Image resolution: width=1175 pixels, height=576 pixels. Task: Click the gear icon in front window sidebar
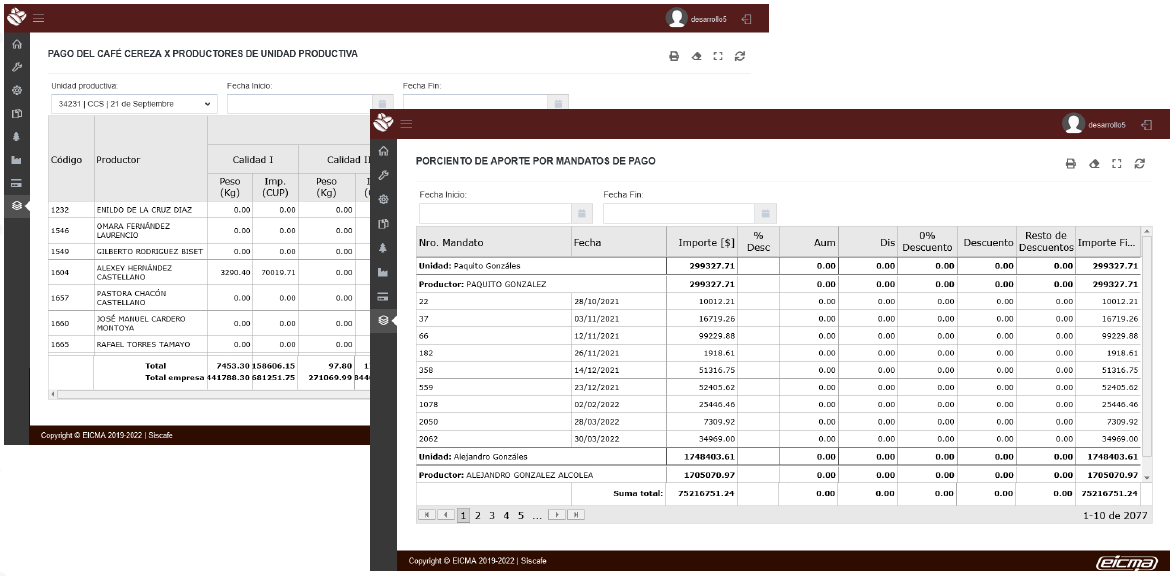383,200
